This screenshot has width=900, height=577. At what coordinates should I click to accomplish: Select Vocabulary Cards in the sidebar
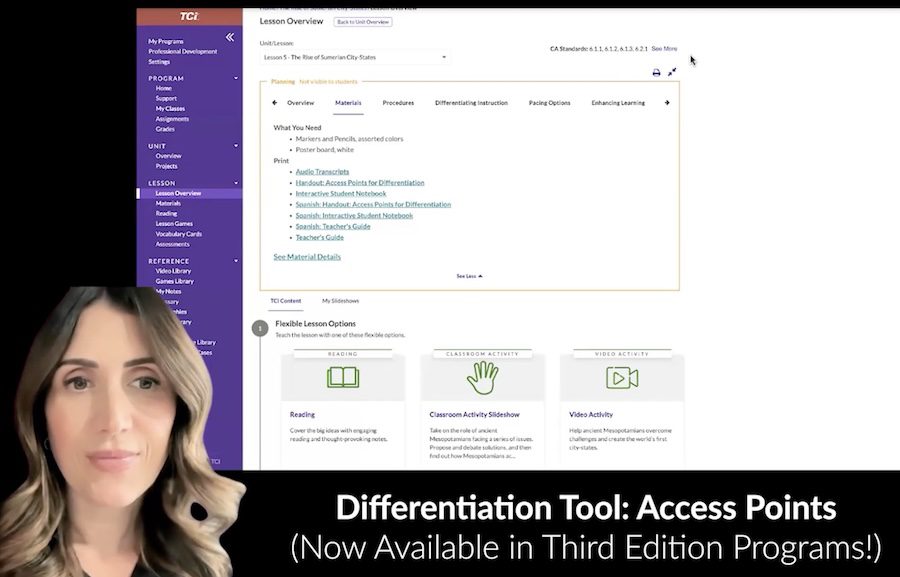coord(178,234)
